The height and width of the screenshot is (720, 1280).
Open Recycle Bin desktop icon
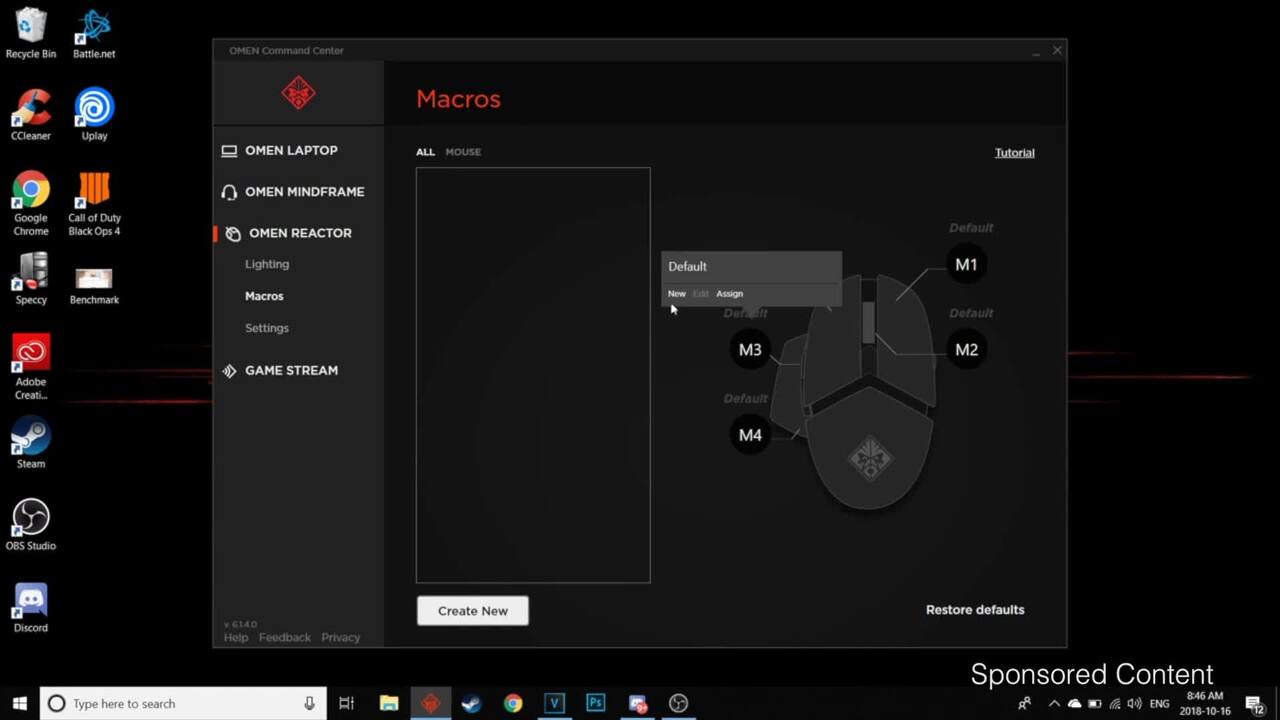coord(31,34)
